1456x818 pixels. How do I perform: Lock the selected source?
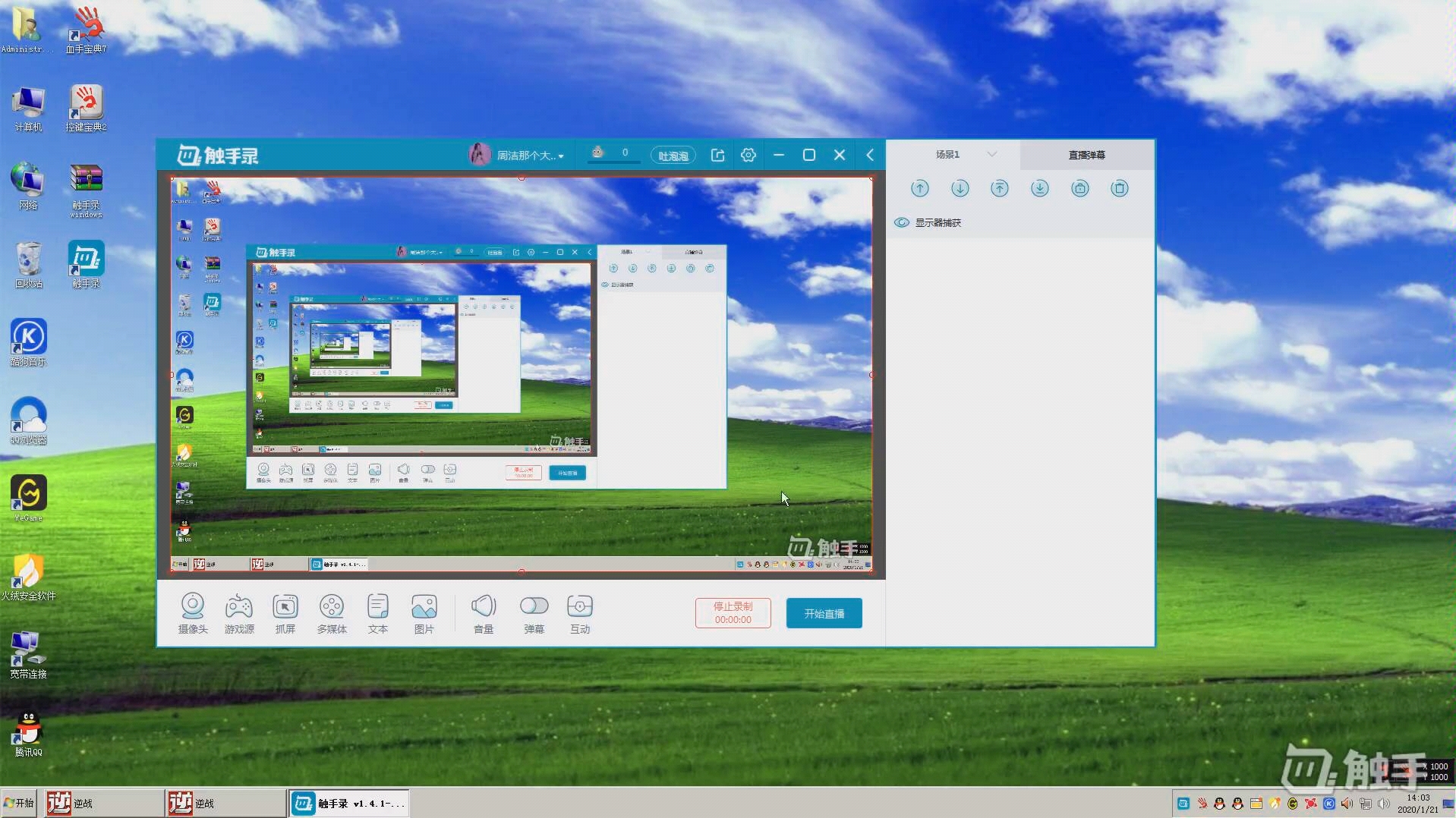1080,188
